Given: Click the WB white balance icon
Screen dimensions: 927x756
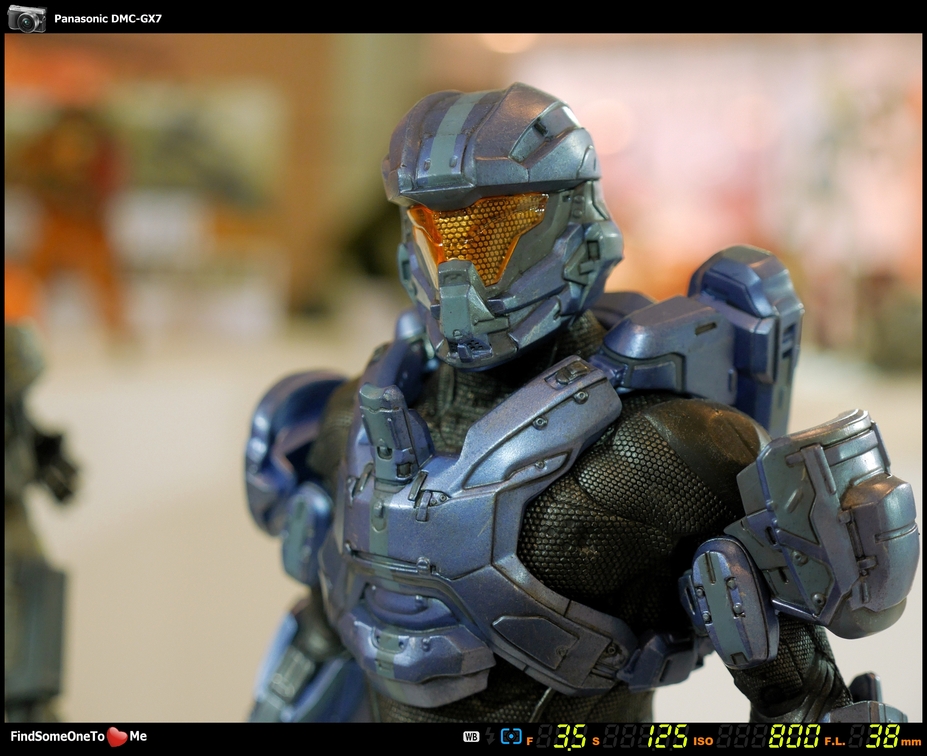Looking at the screenshot, I should tap(471, 736).
